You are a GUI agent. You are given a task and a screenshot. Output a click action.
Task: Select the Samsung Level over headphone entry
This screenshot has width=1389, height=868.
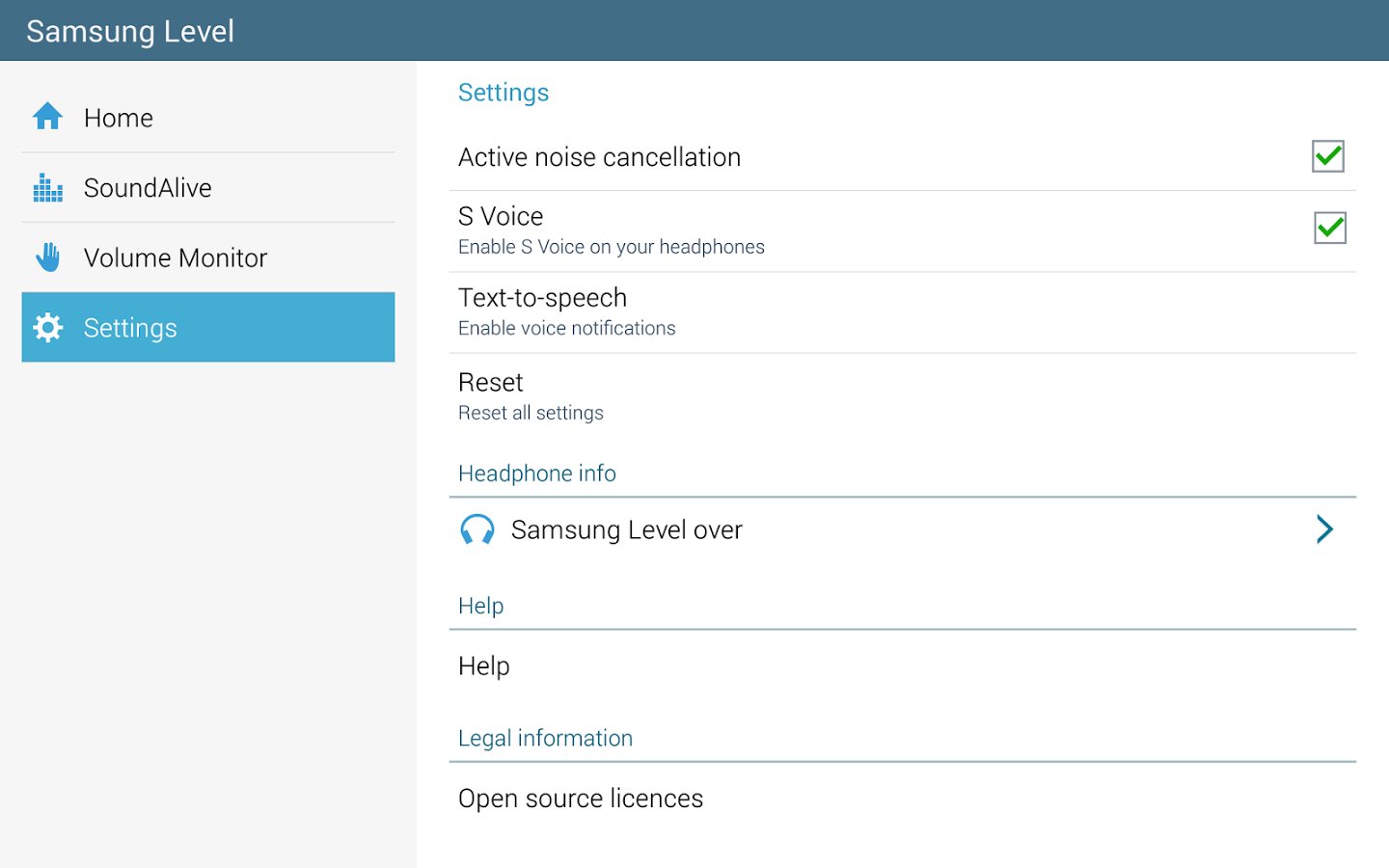click(903, 529)
